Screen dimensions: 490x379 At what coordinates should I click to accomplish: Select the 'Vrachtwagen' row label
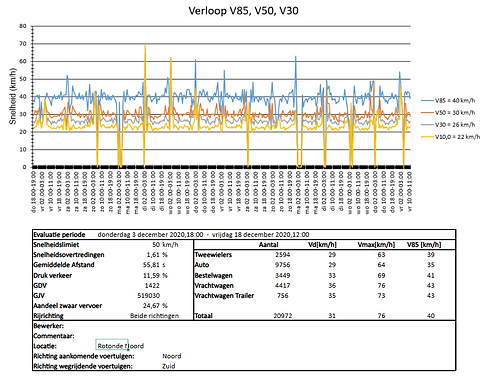point(214,286)
